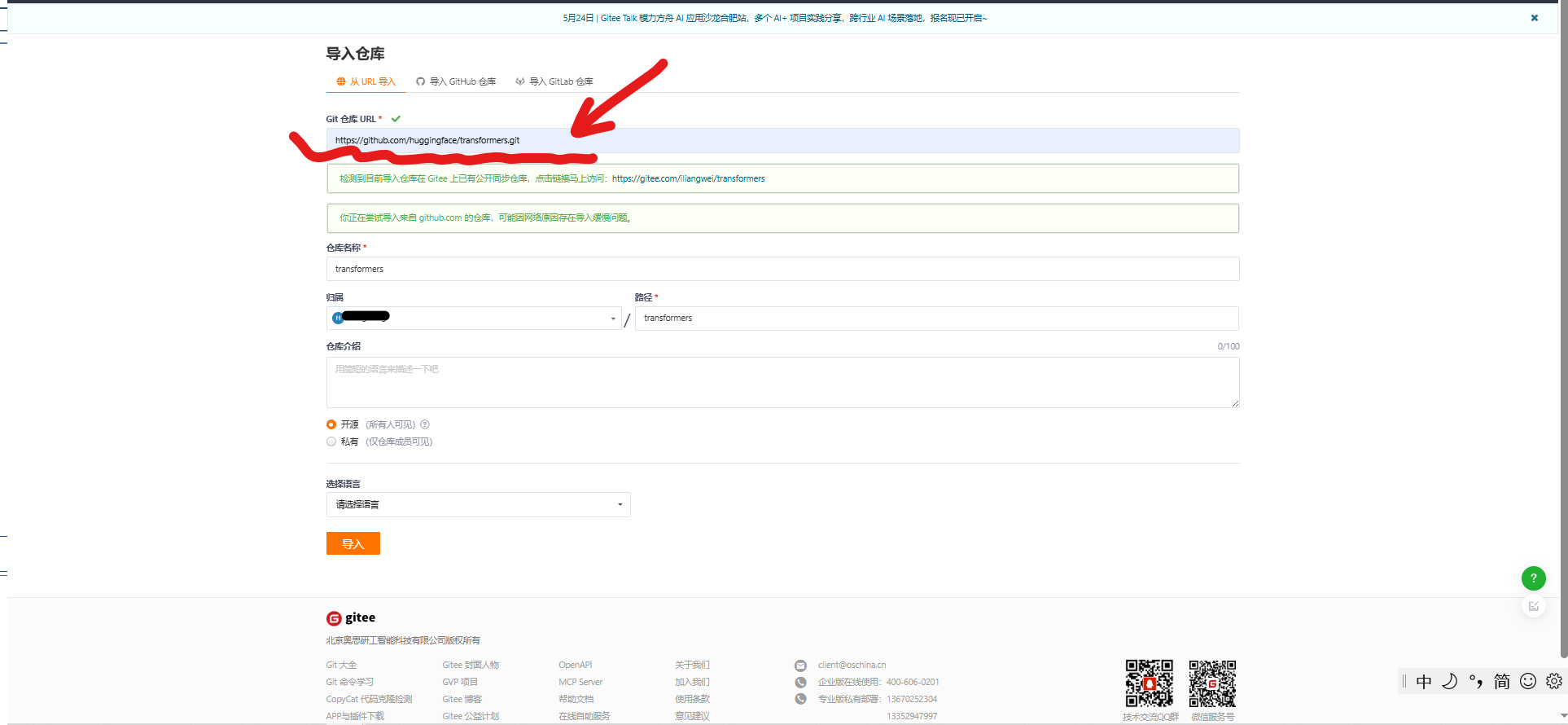Switch to 导入 GitLab 仓库 tab
The image size is (1568, 725).
pyautogui.click(x=554, y=81)
